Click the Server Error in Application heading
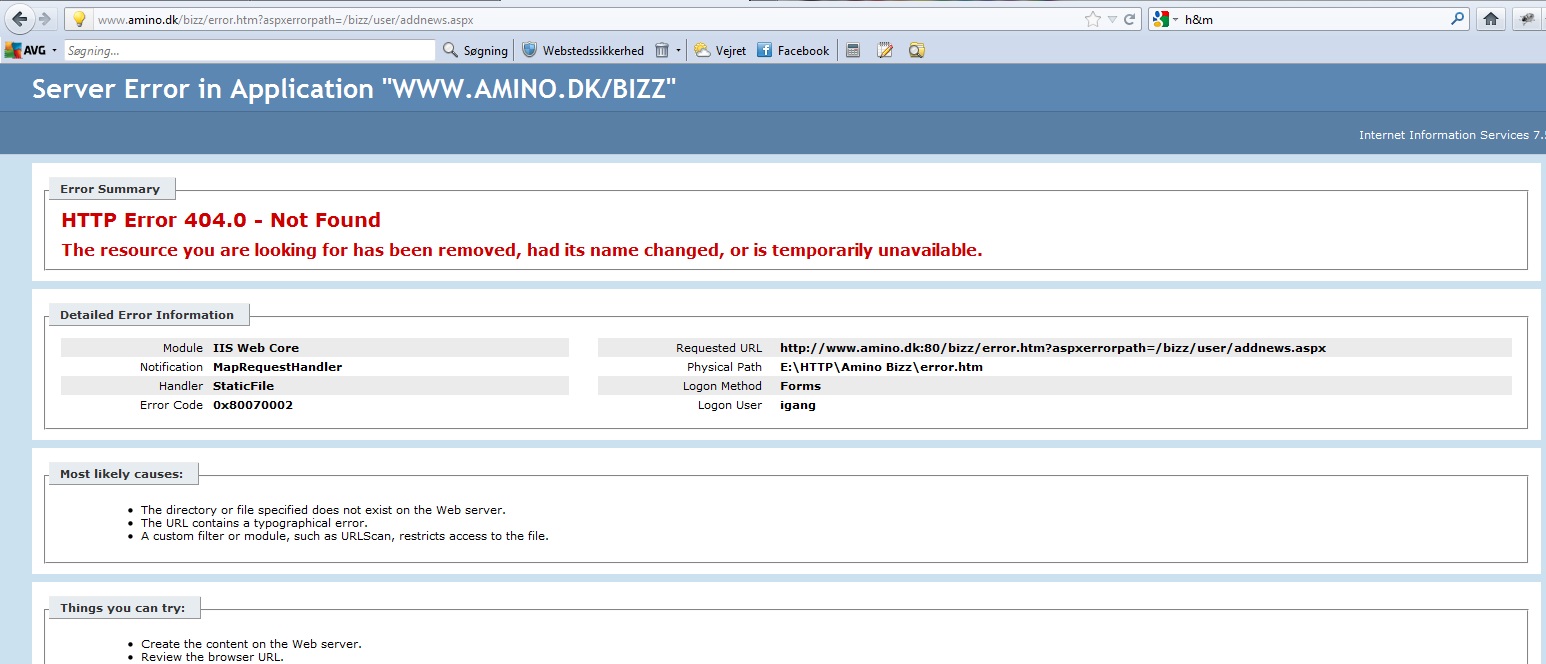 pos(354,89)
